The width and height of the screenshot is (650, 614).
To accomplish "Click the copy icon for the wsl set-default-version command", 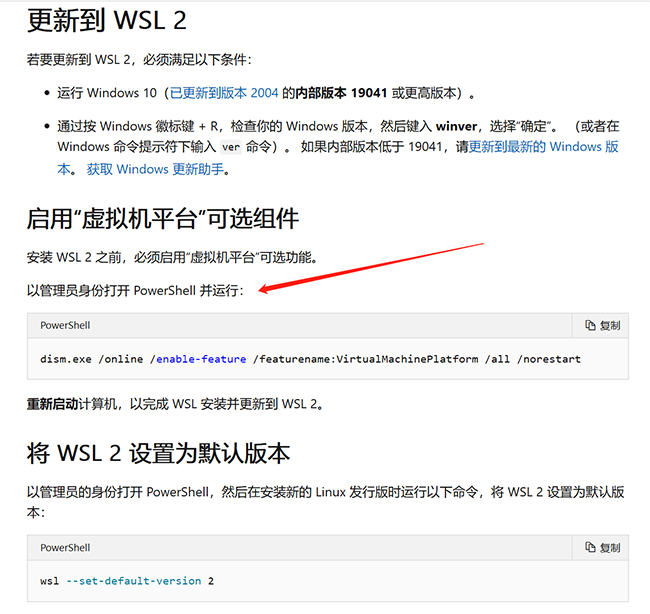I will click(590, 547).
